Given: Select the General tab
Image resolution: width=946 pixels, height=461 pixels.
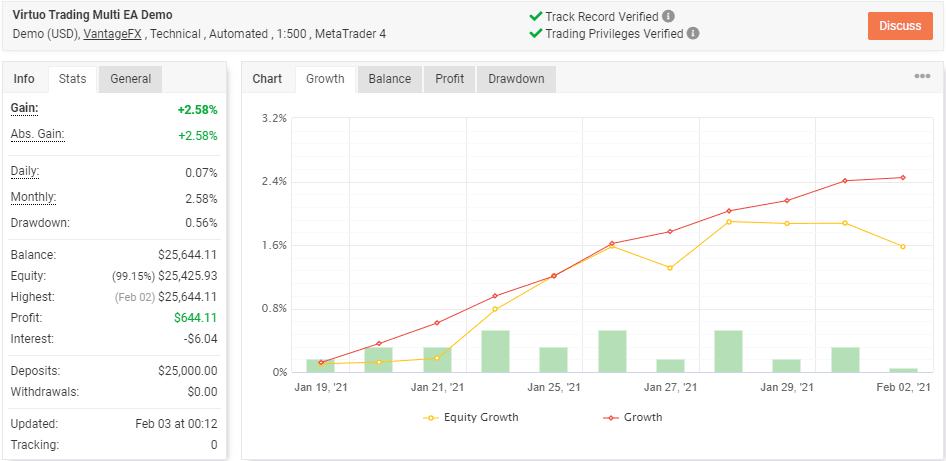Looking at the screenshot, I should click(131, 79).
